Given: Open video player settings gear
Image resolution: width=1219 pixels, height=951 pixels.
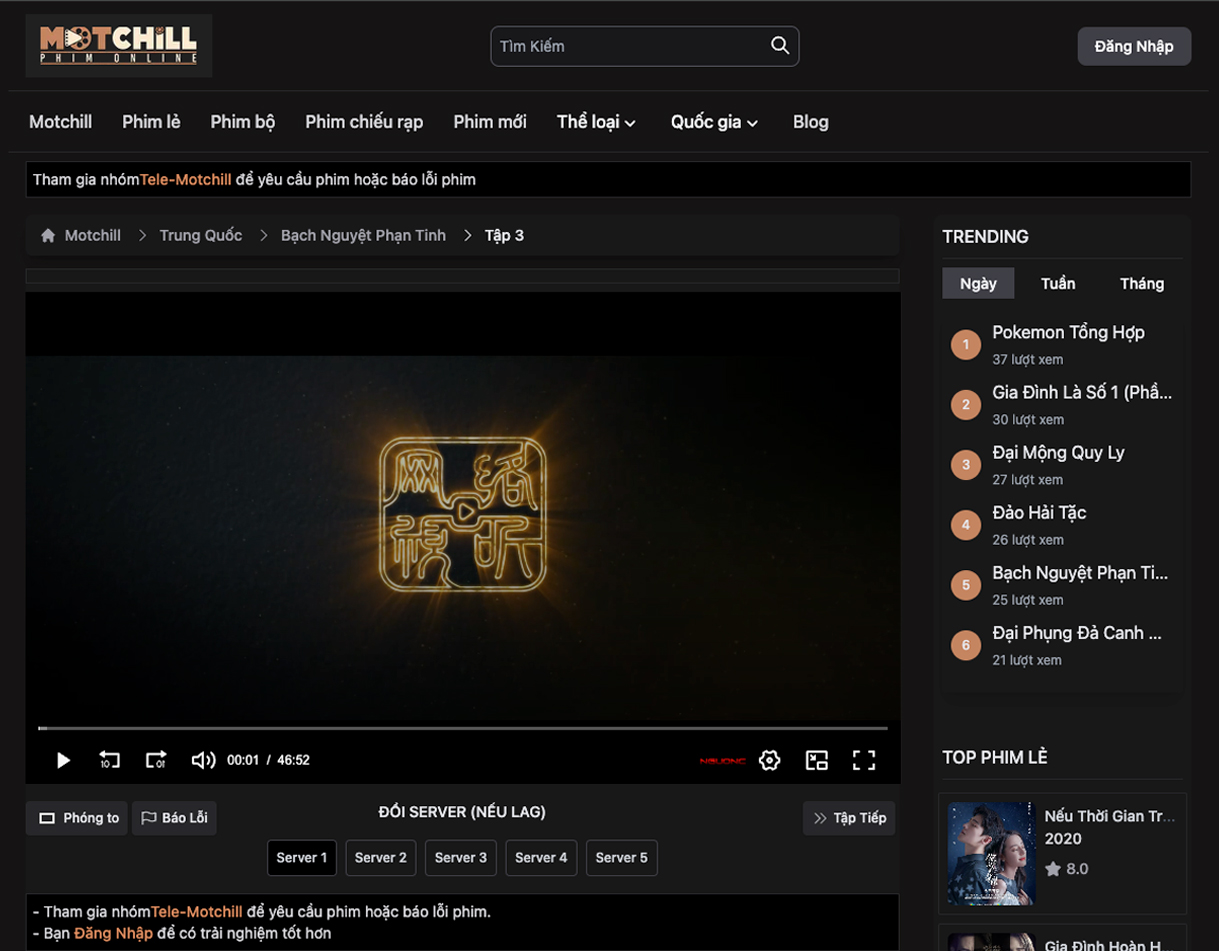Looking at the screenshot, I should point(769,760).
